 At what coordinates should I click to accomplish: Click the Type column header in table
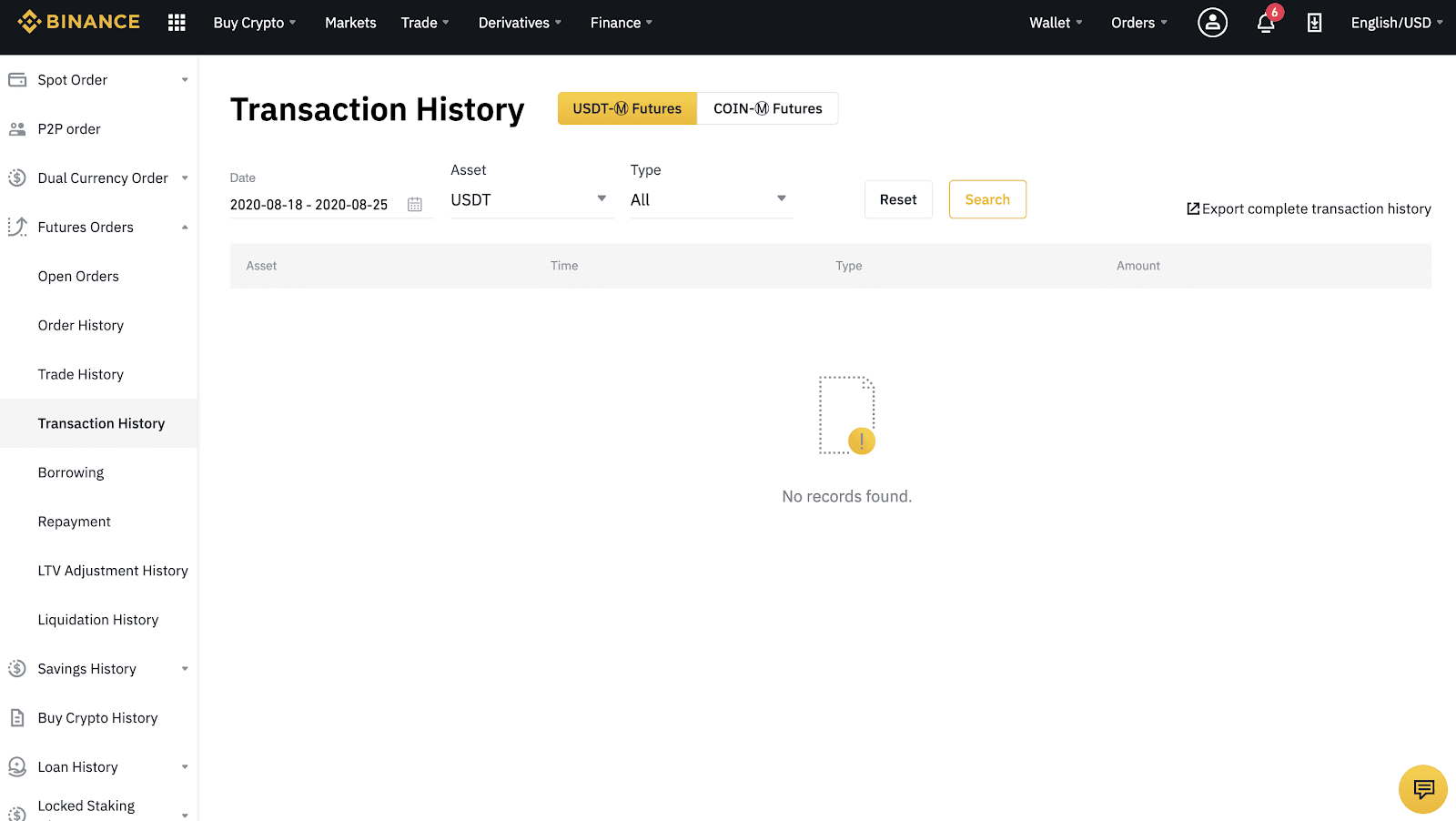(x=849, y=266)
